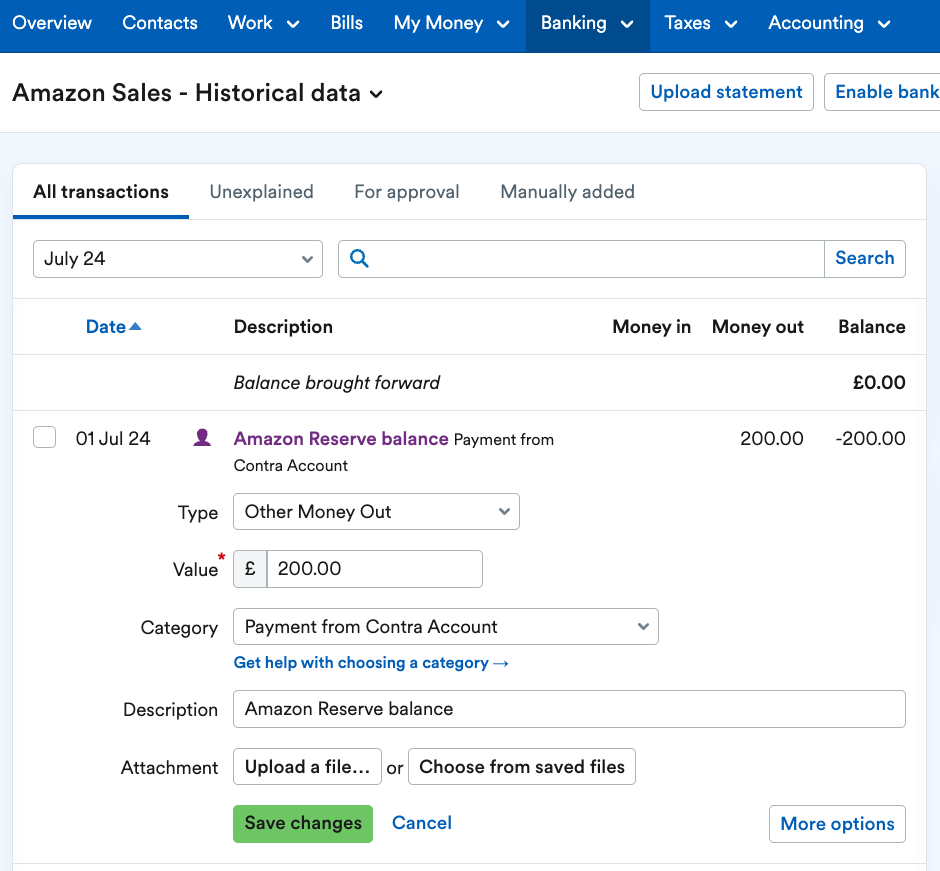Click the Search button

[x=864, y=258]
